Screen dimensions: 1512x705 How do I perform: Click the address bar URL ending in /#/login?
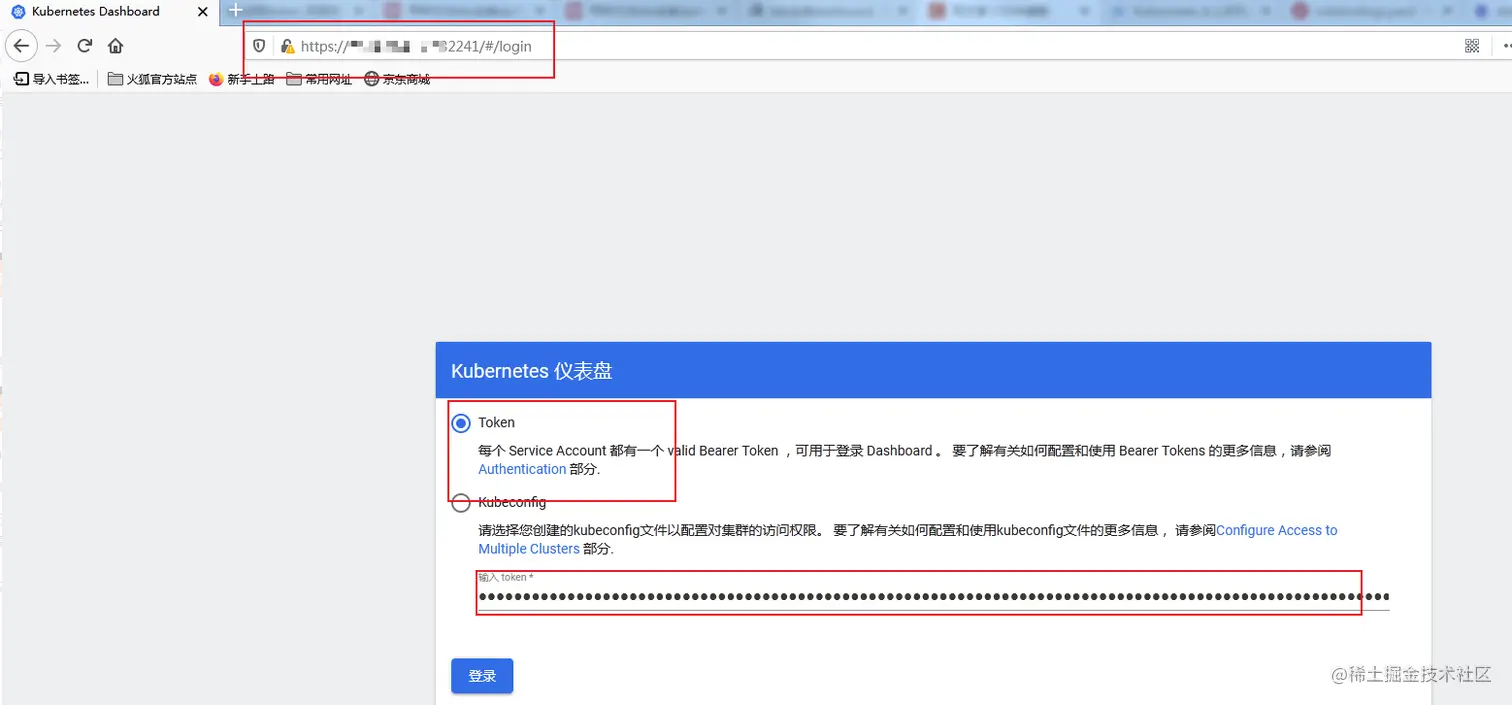(416, 46)
